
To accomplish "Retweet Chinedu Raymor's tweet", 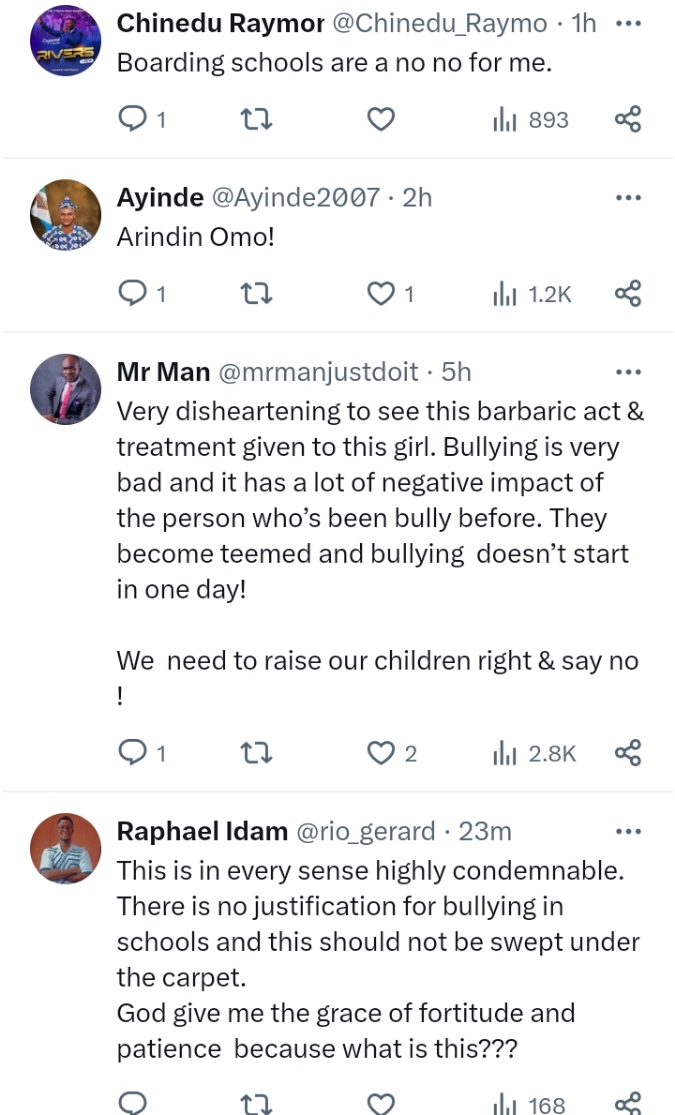I will click(x=257, y=120).
